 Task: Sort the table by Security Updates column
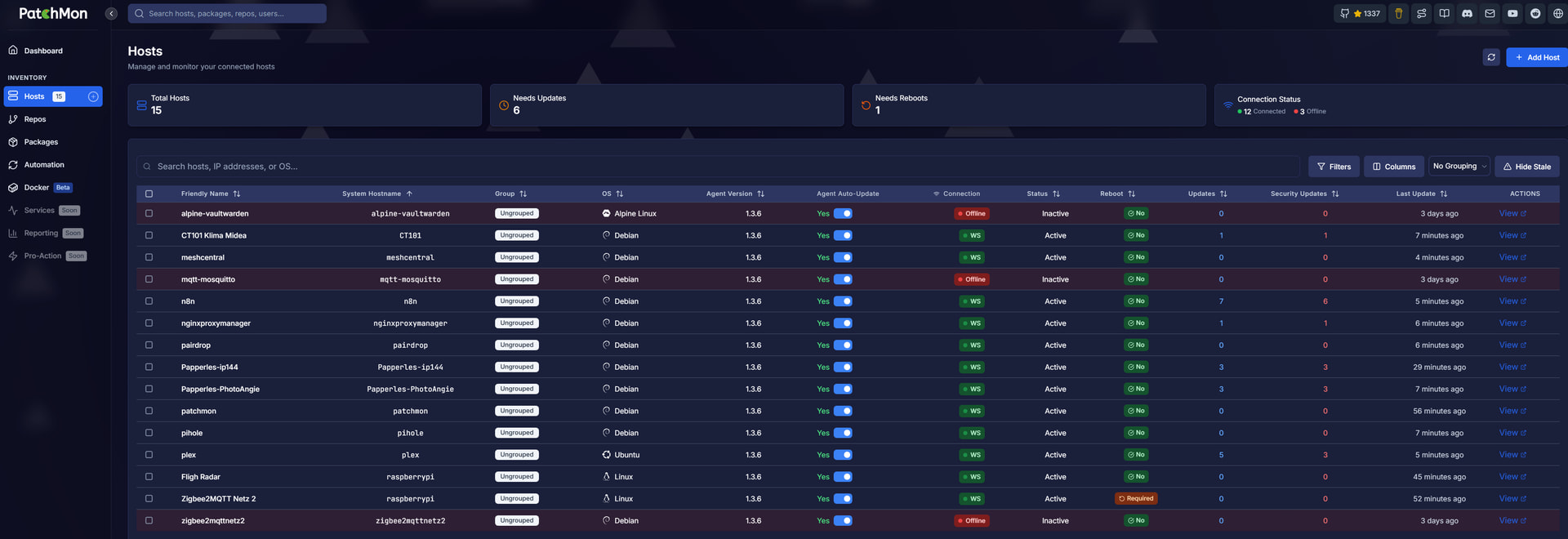(1304, 194)
